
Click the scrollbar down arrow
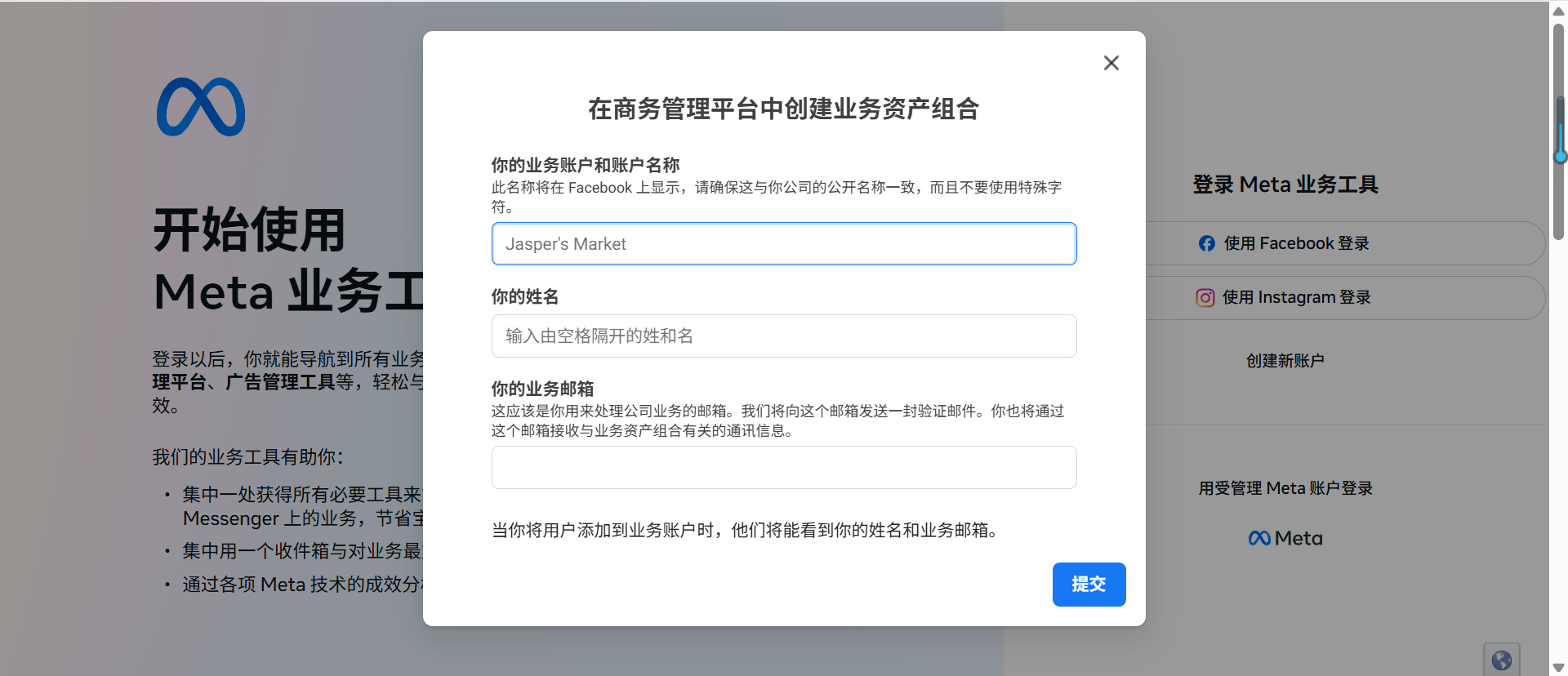(1558, 667)
